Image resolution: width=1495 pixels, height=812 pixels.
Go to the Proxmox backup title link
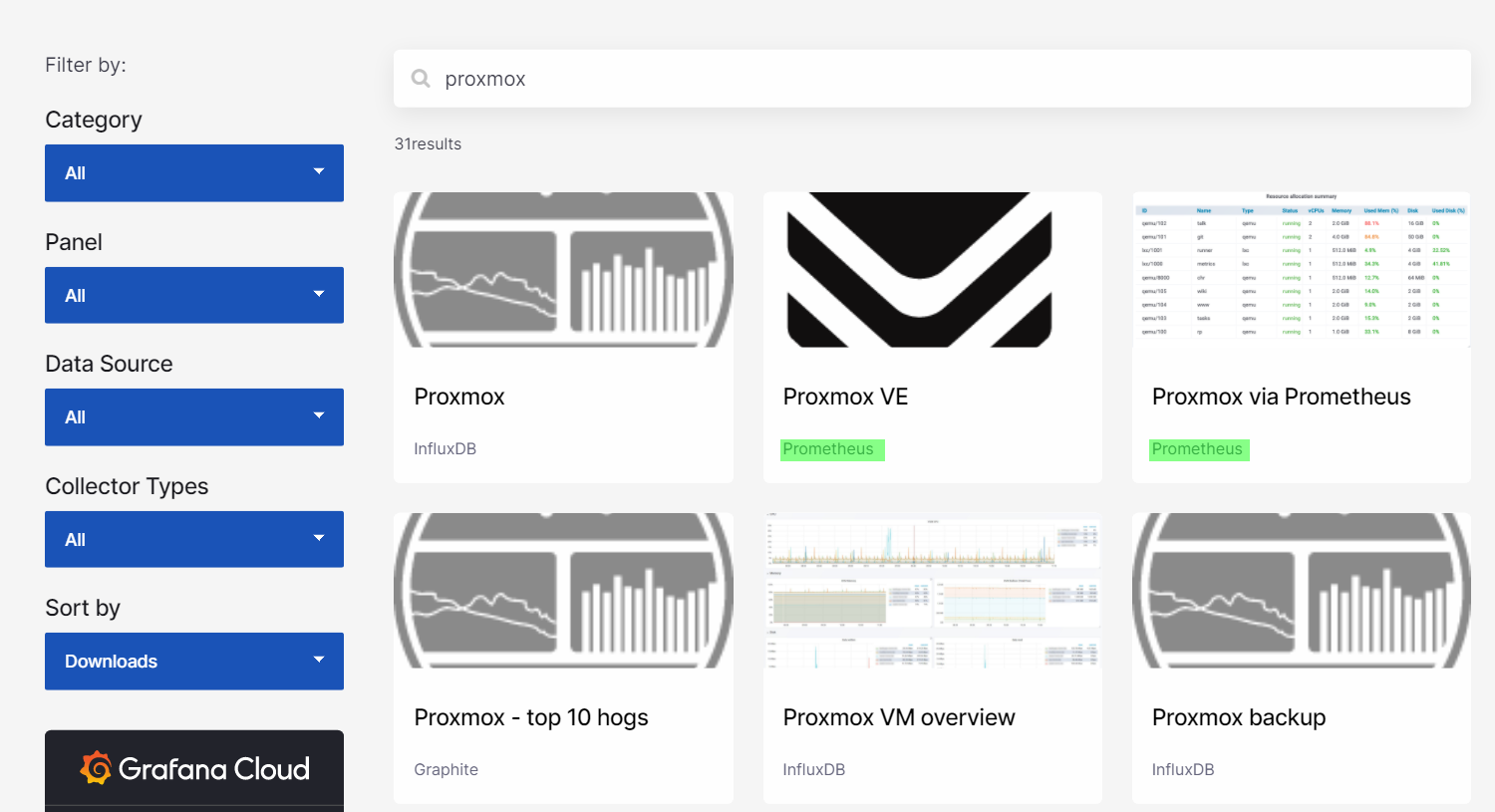pyautogui.click(x=1238, y=717)
